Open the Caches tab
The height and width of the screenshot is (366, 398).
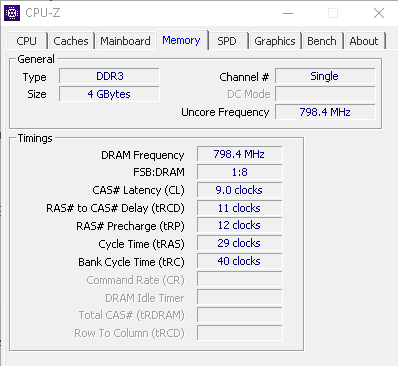[71, 41]
